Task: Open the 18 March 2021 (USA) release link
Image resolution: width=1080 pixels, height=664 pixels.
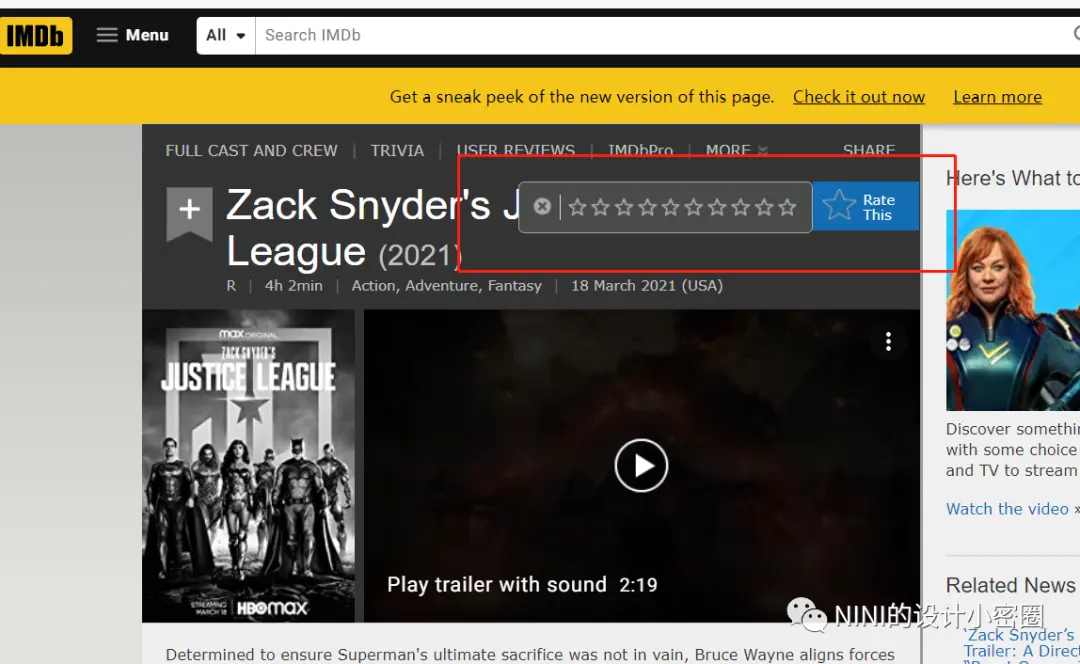Action: [x=647, y=285]
